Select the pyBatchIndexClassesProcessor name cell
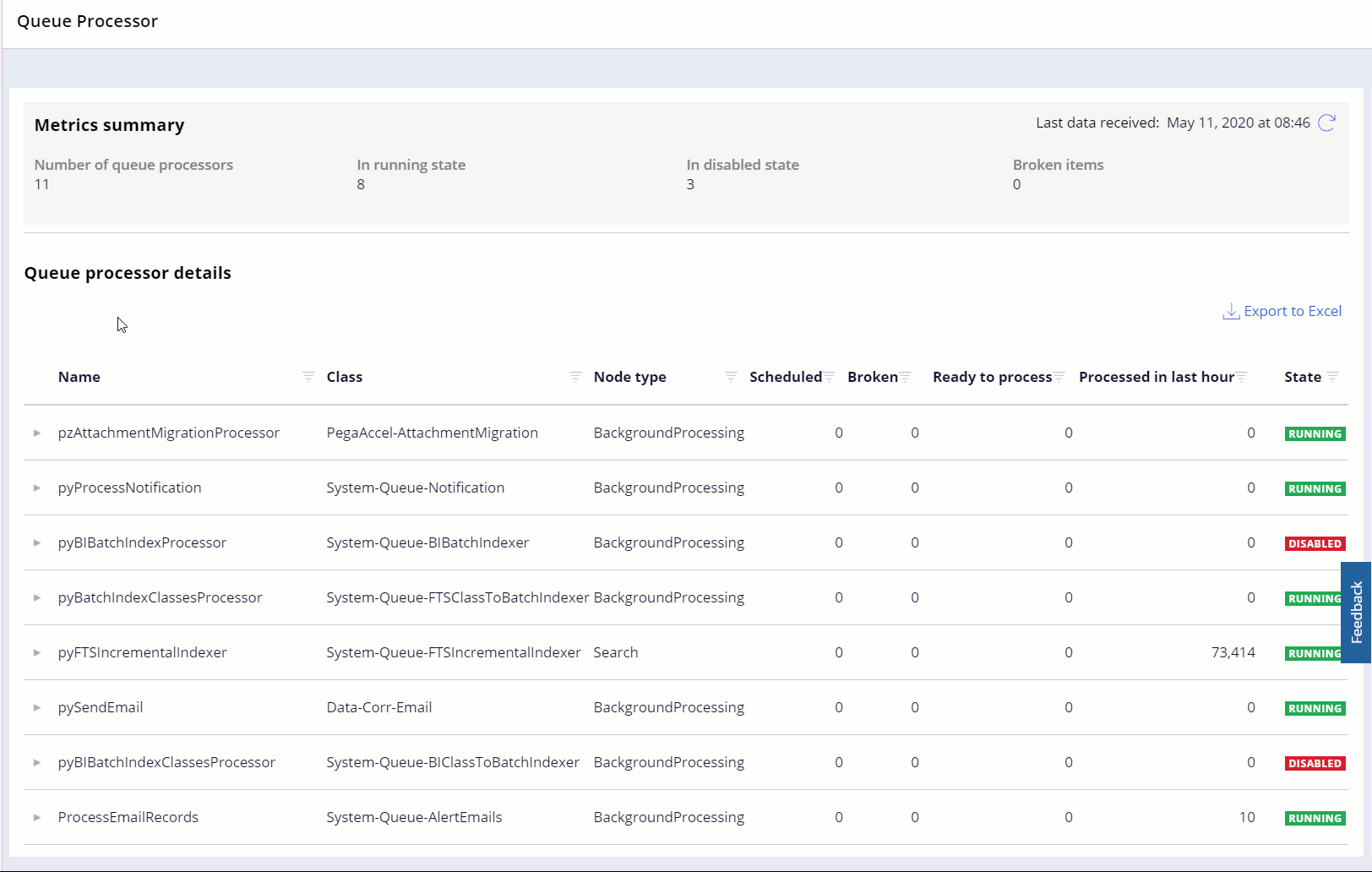The height and width of the screenshot is (872, 1372). coord(160,597)
